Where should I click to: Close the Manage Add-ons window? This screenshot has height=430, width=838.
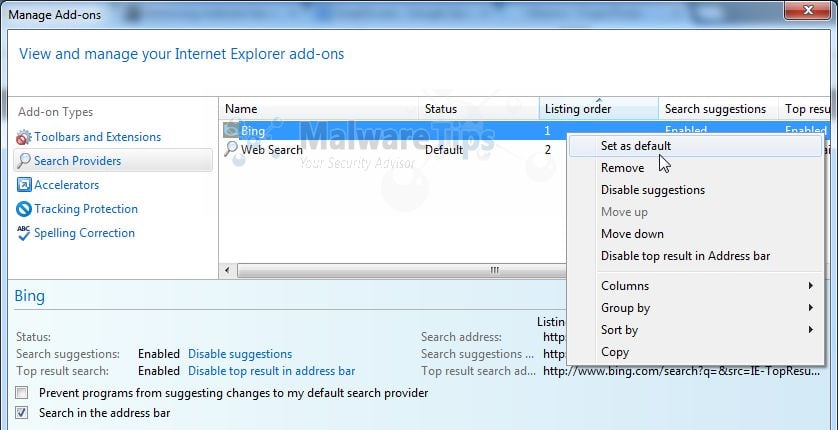point(808,10)
